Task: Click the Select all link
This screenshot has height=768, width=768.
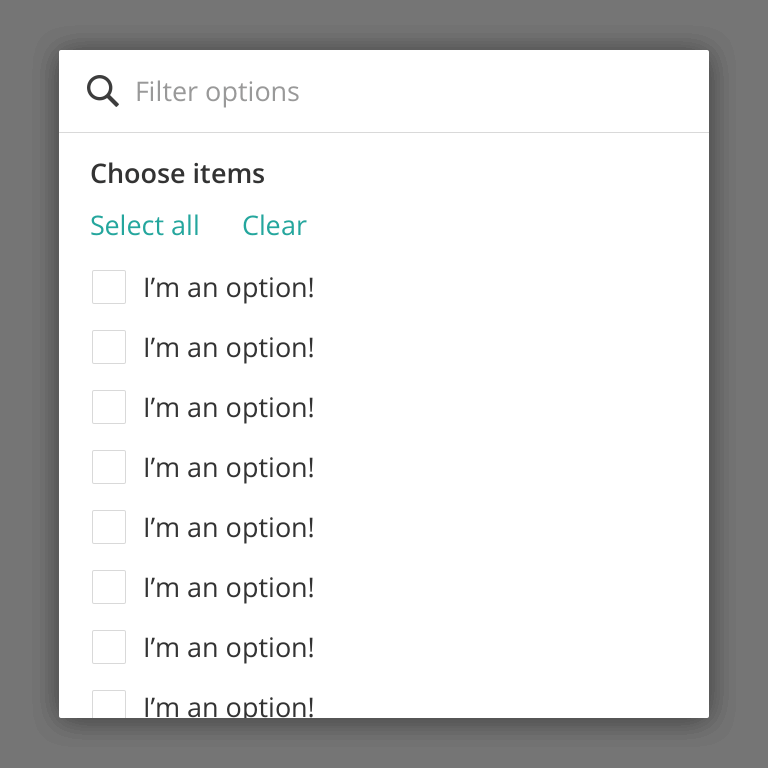Action: pyautogui.click(x=145, y=226)
